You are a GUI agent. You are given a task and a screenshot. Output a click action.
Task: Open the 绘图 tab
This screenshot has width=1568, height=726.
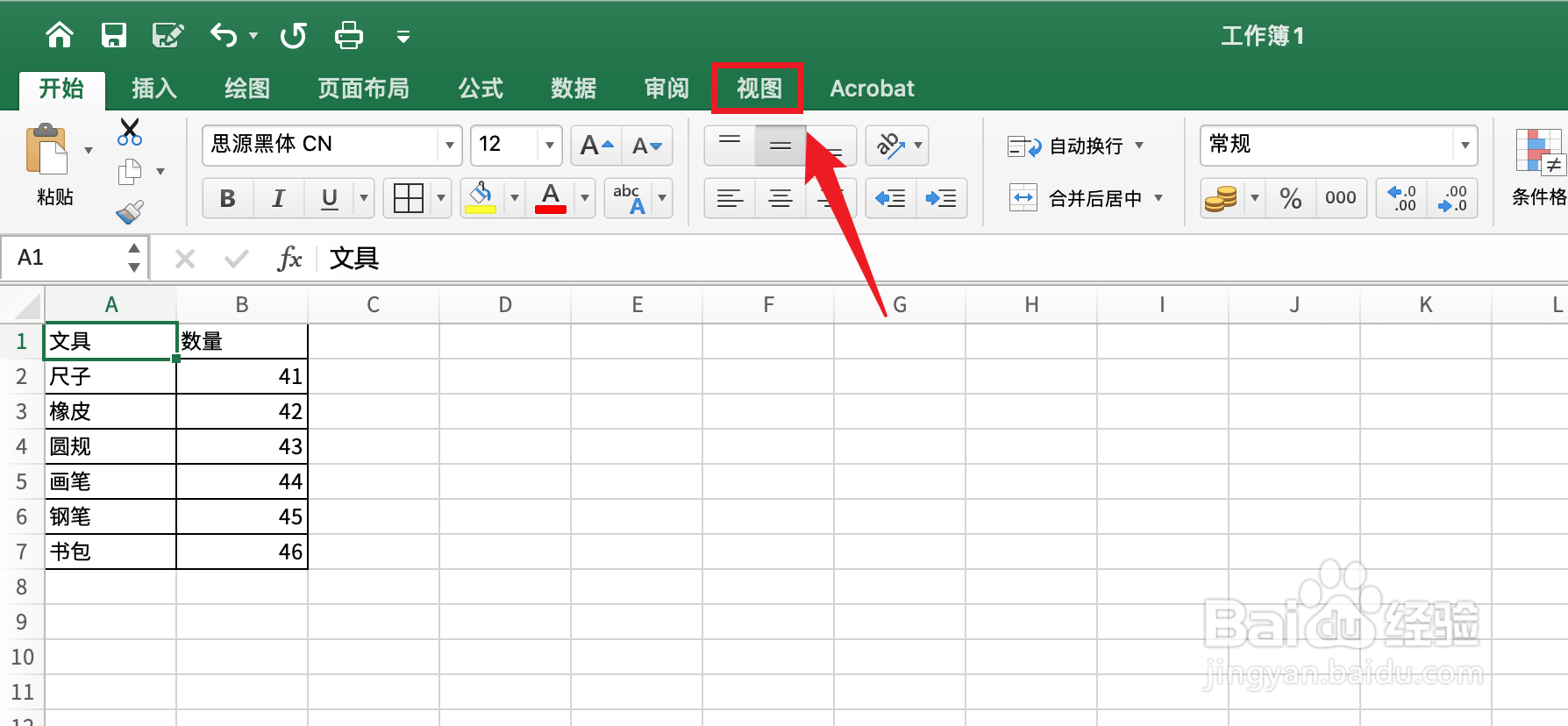247,89
